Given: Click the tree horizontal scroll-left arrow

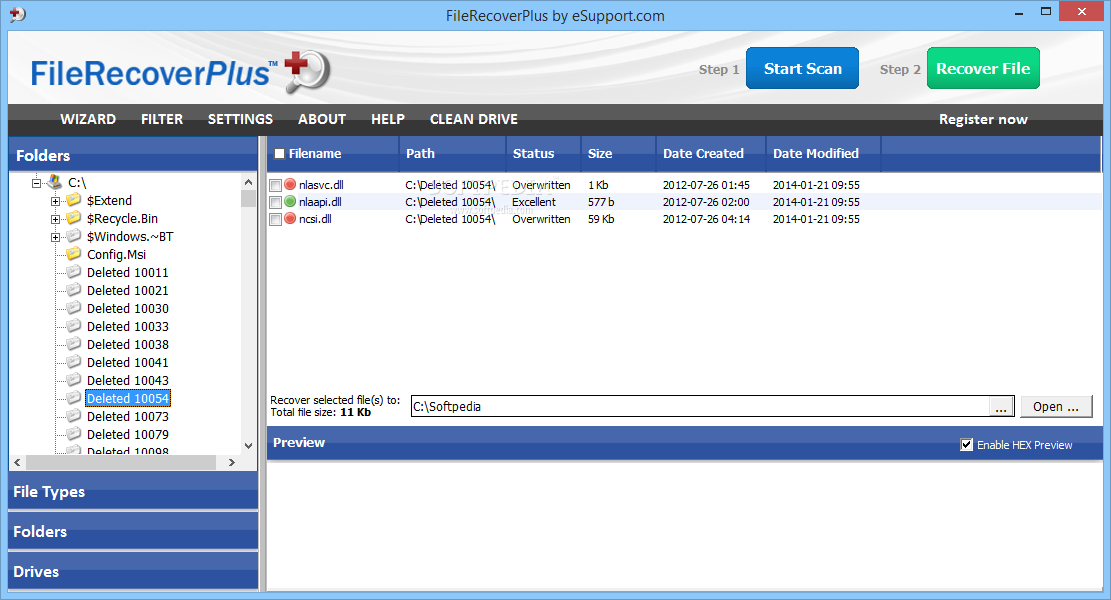Looking at the screenshot, I should point(18,462).
